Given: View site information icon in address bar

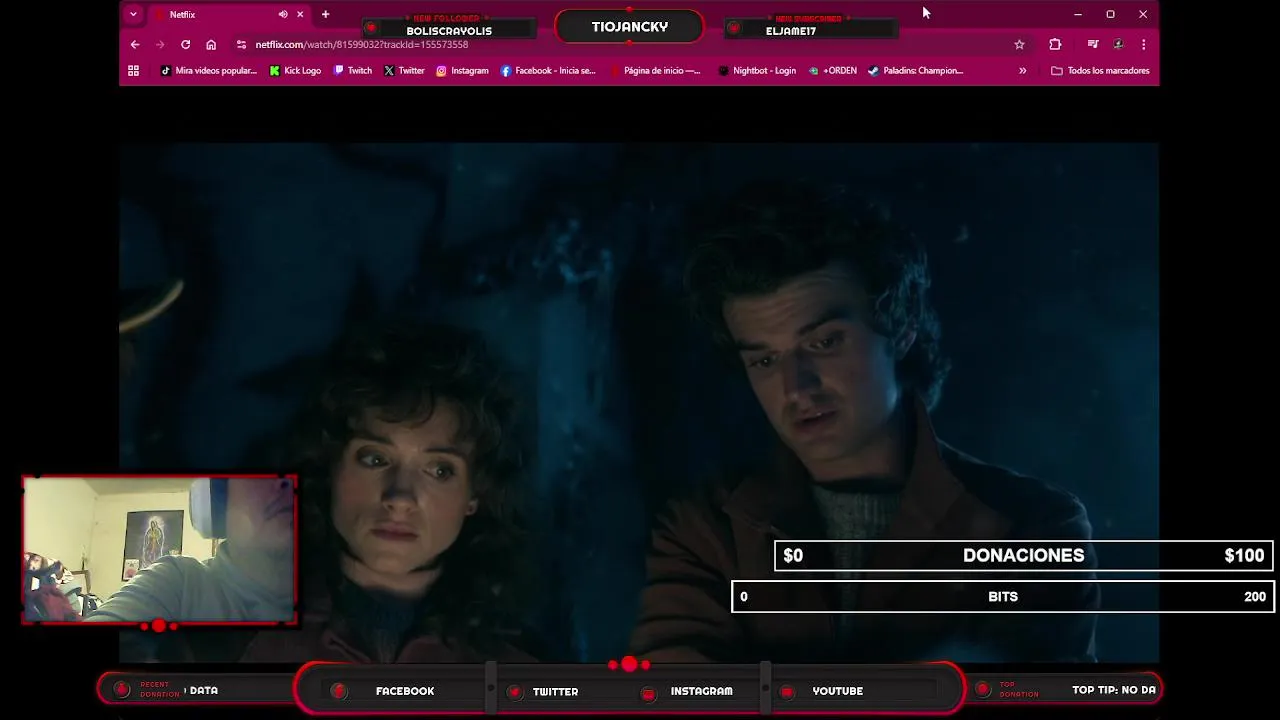Looking at the screenshot, I should [x=241, y=44].
